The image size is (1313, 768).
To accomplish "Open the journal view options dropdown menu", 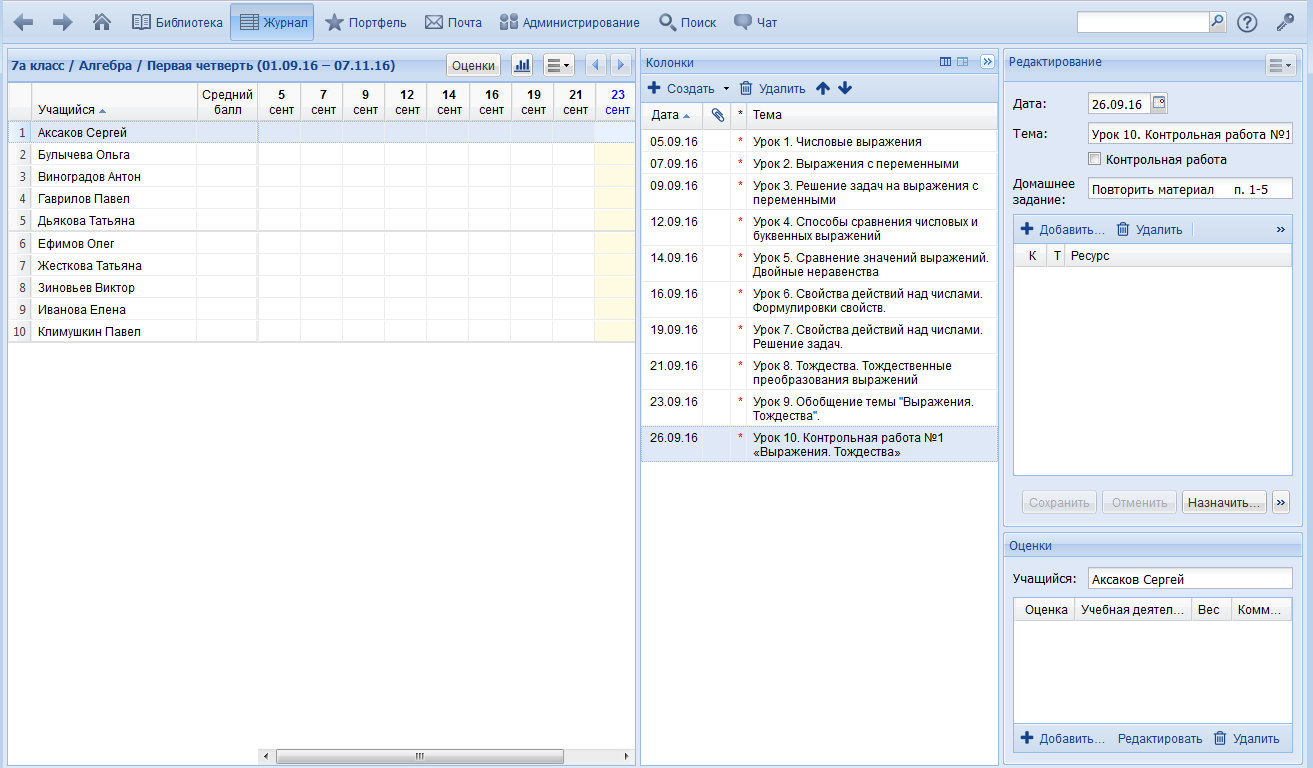I will click(x=558, y=65).
